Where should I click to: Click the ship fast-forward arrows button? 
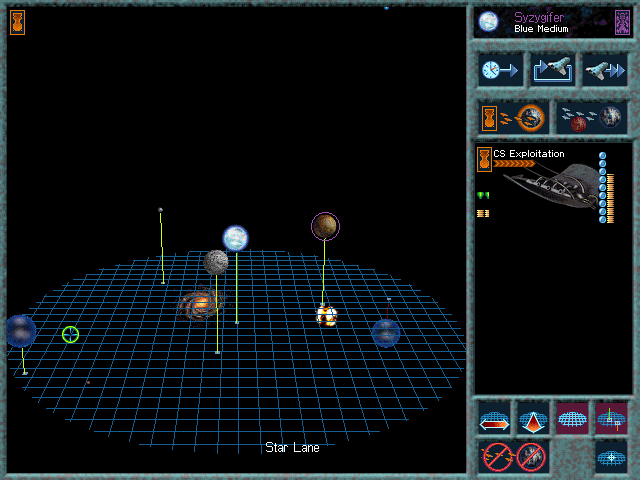pos(604,70)
